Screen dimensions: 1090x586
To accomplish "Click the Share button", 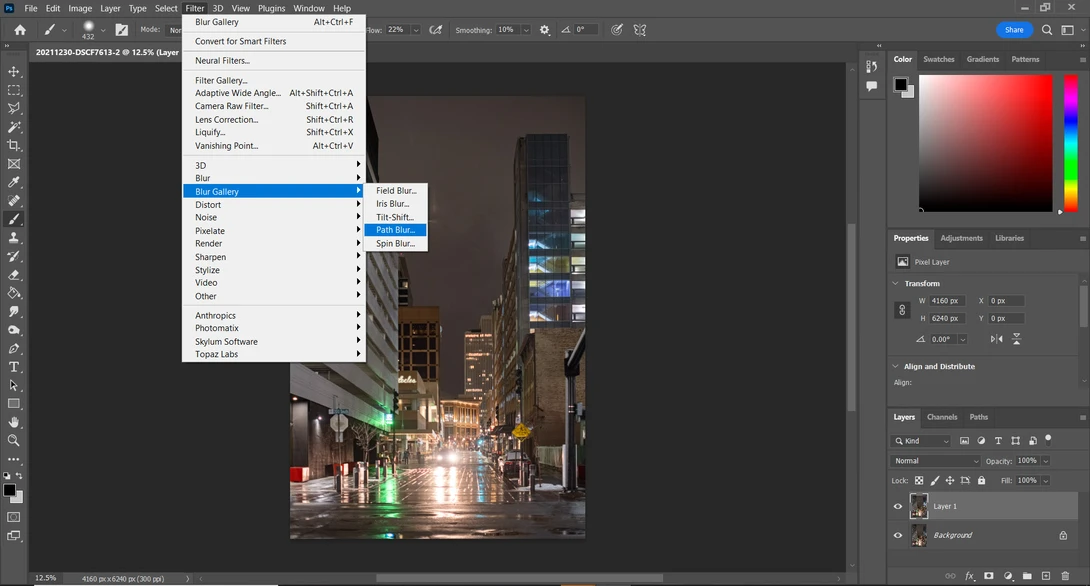I will [x=1014, y=30].
